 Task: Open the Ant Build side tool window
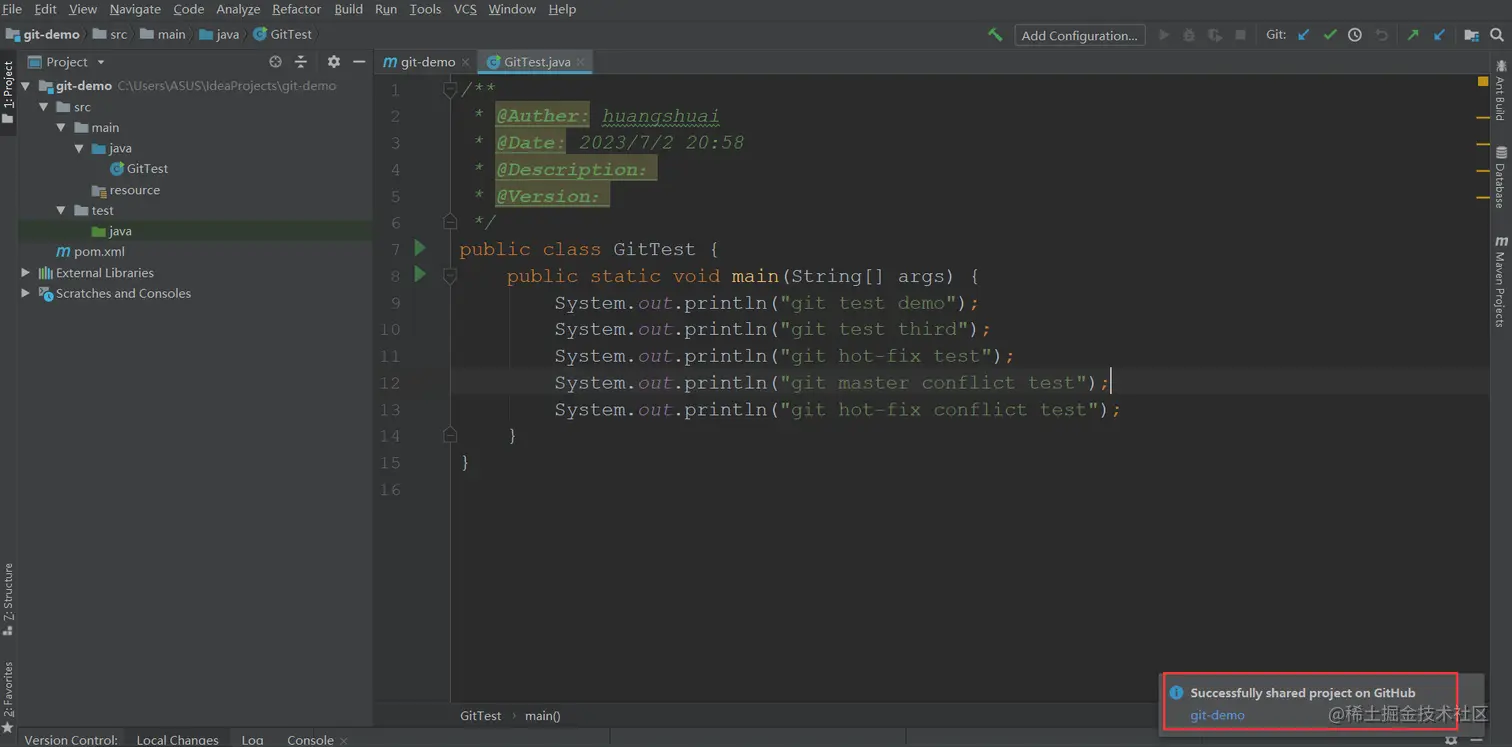tap(1501, 91)
